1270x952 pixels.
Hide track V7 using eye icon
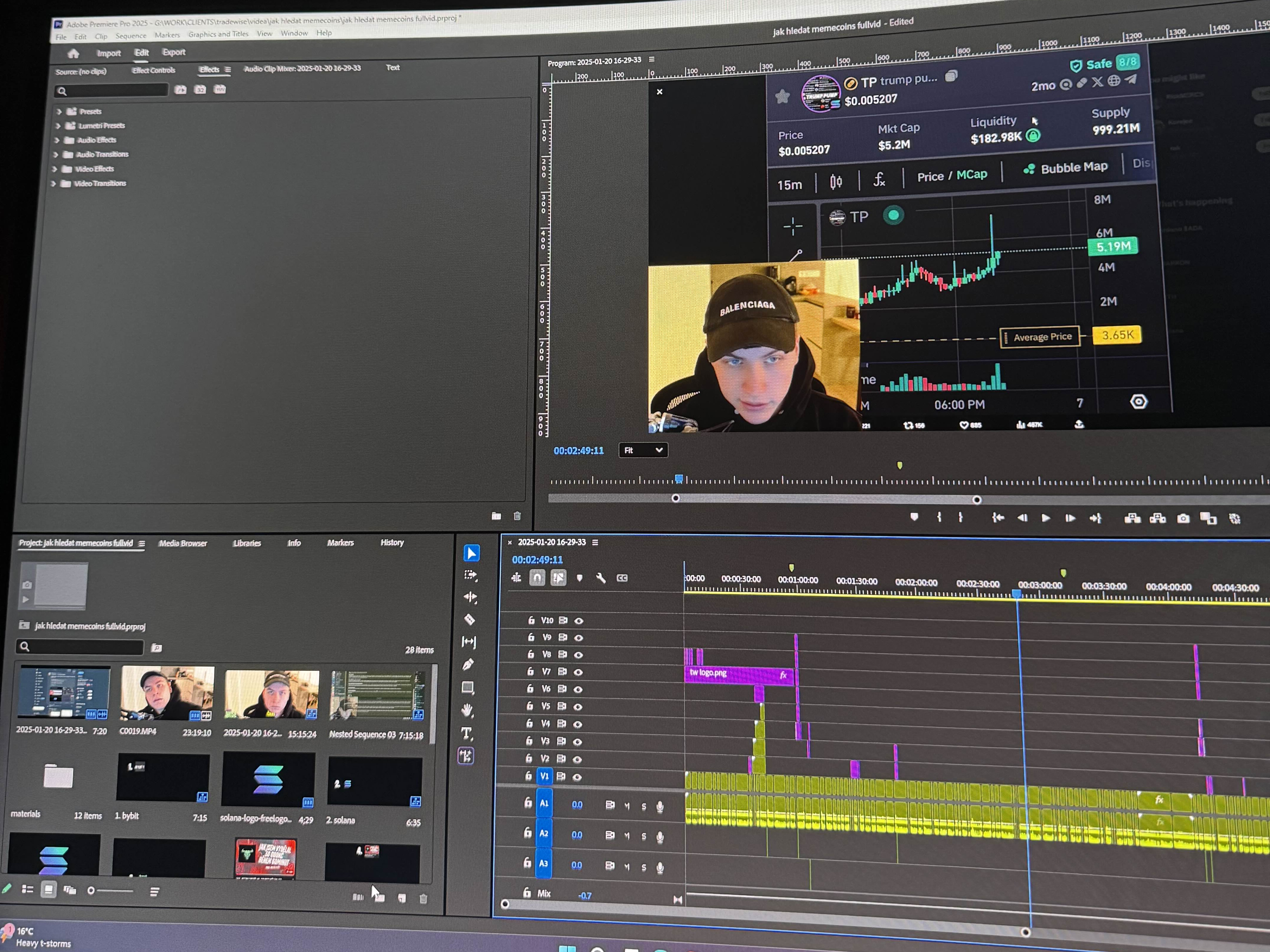coord(578,672)
